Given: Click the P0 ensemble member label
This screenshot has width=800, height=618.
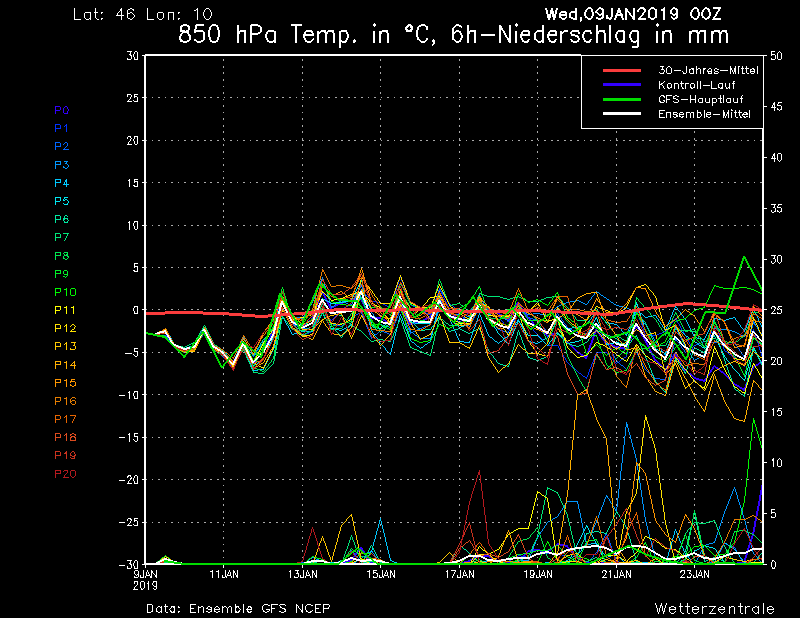Looking at the screenshot, I should pyautogui.click(x=62, y=110).
